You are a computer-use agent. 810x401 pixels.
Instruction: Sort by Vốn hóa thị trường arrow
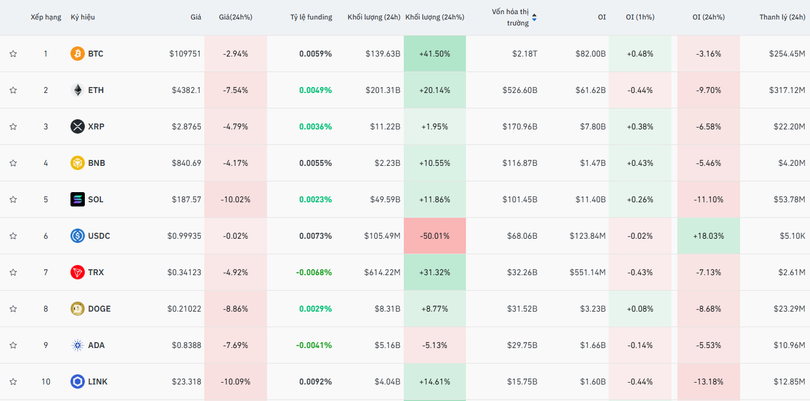(534, 17)
